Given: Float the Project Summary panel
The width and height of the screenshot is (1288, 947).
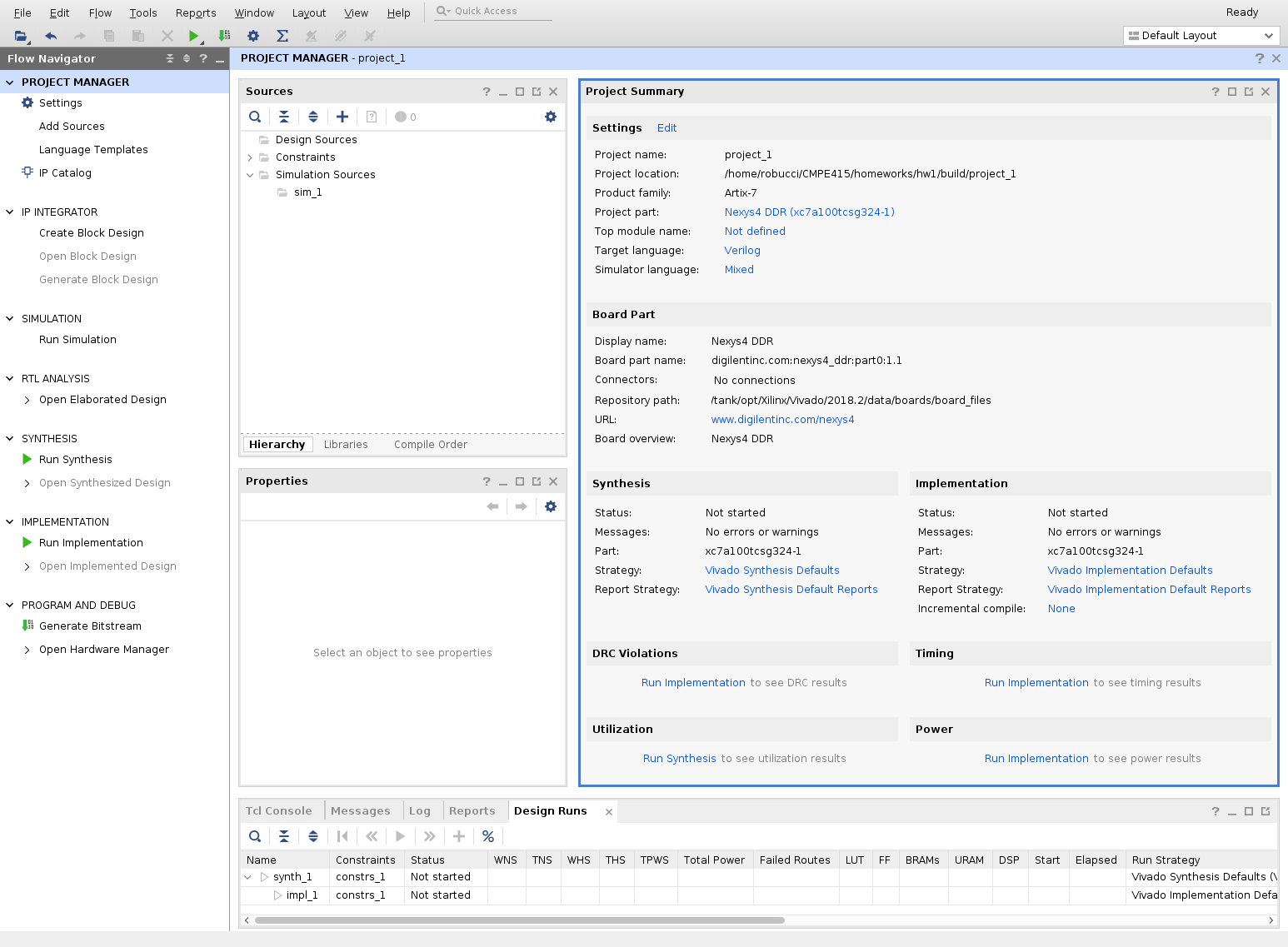Looking at the screenshot, I should tap(1249, 92).
